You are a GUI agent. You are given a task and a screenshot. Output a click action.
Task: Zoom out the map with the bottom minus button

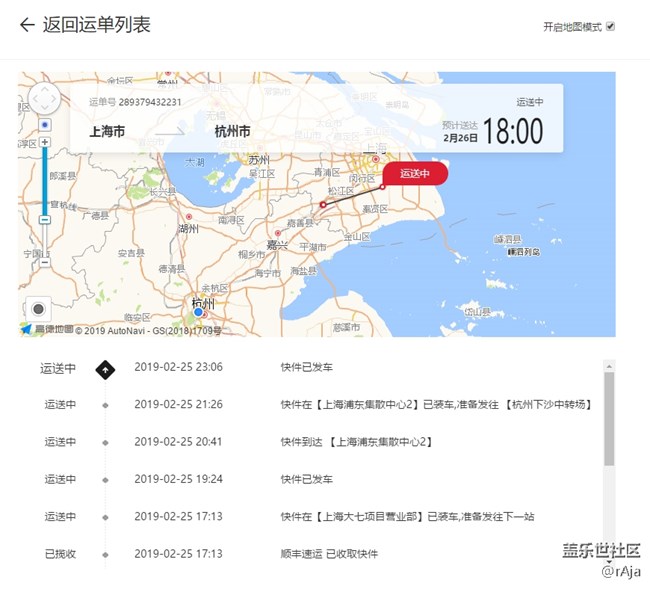[x=45, y=262]
